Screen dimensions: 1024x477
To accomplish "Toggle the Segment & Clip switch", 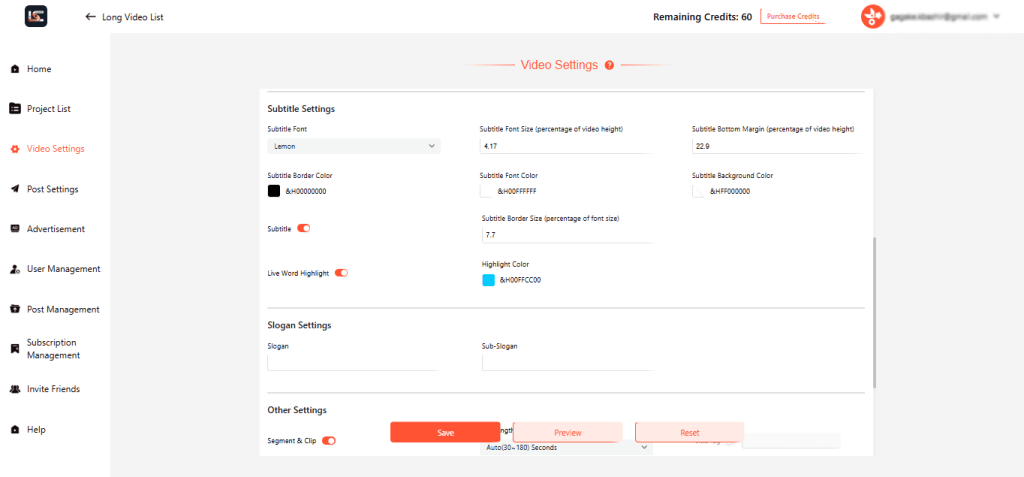I will (328, 440).
